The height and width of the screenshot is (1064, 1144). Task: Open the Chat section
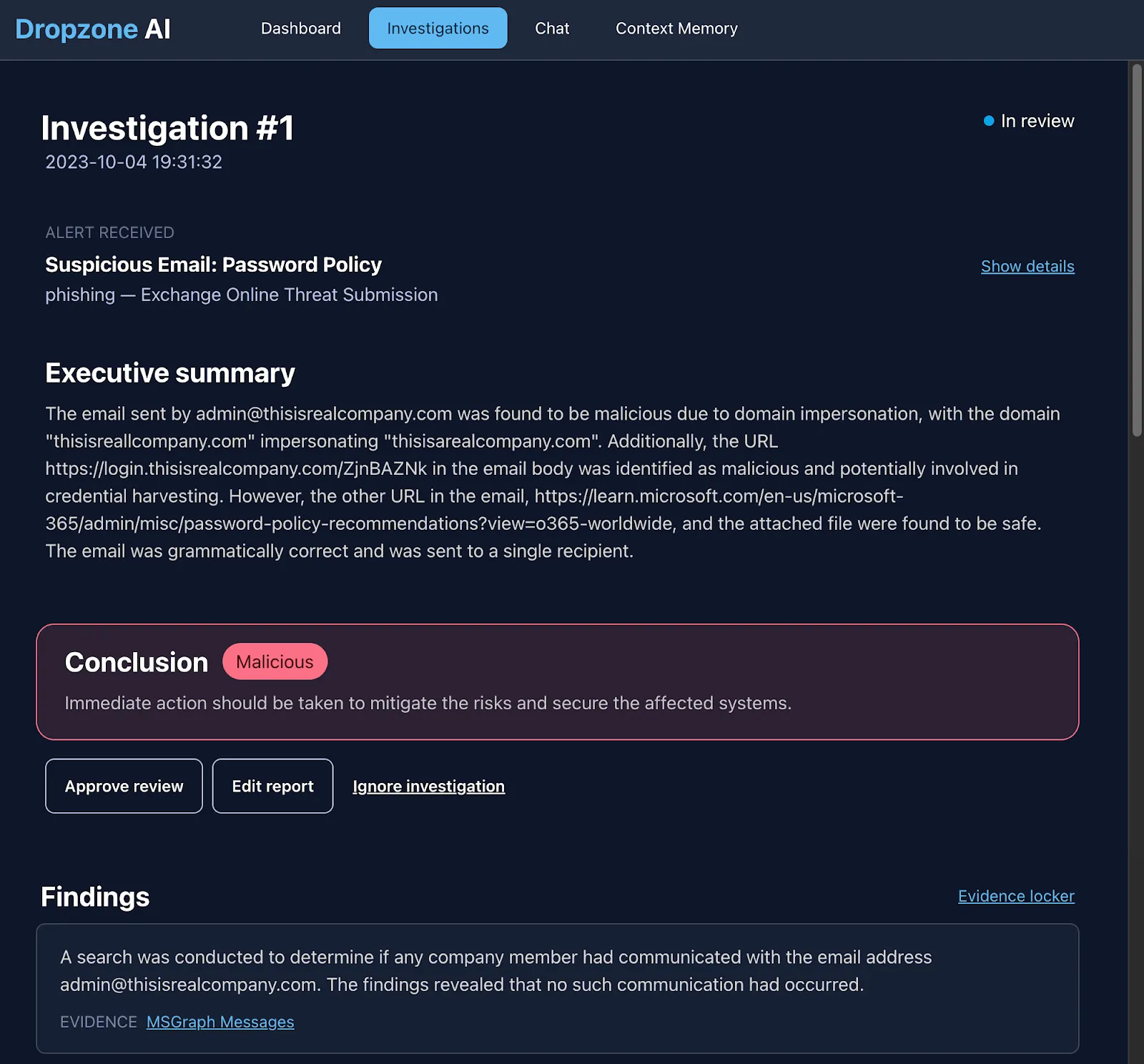(551, 29)
